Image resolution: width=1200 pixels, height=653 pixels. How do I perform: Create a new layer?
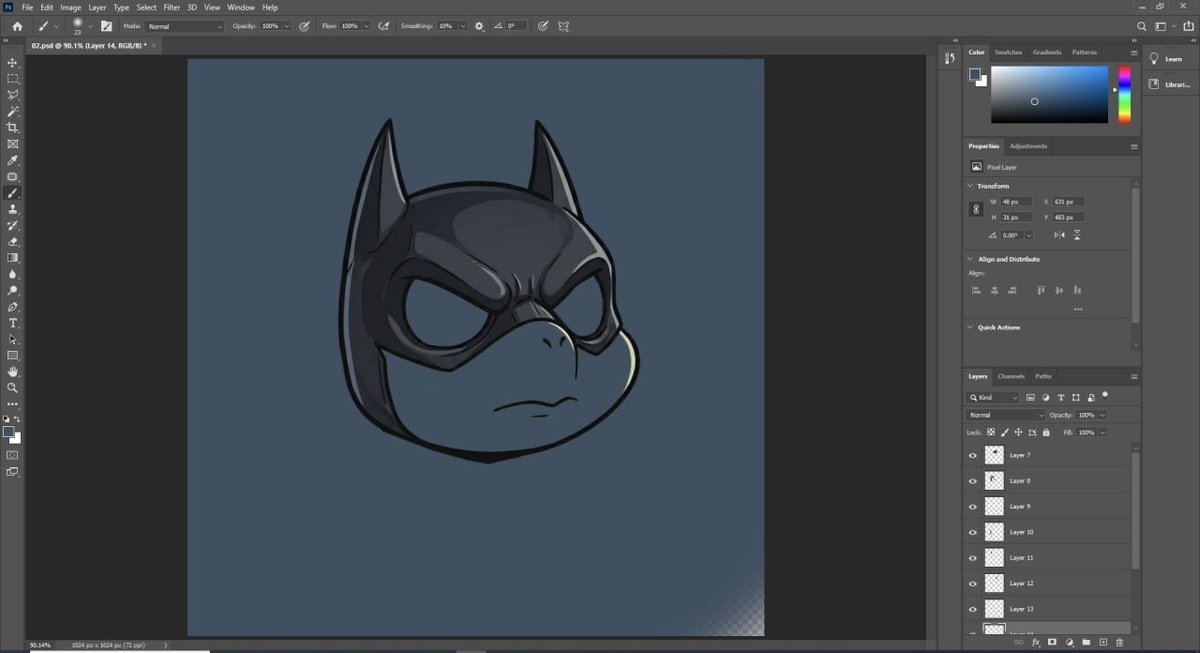tap(1103, 642)
